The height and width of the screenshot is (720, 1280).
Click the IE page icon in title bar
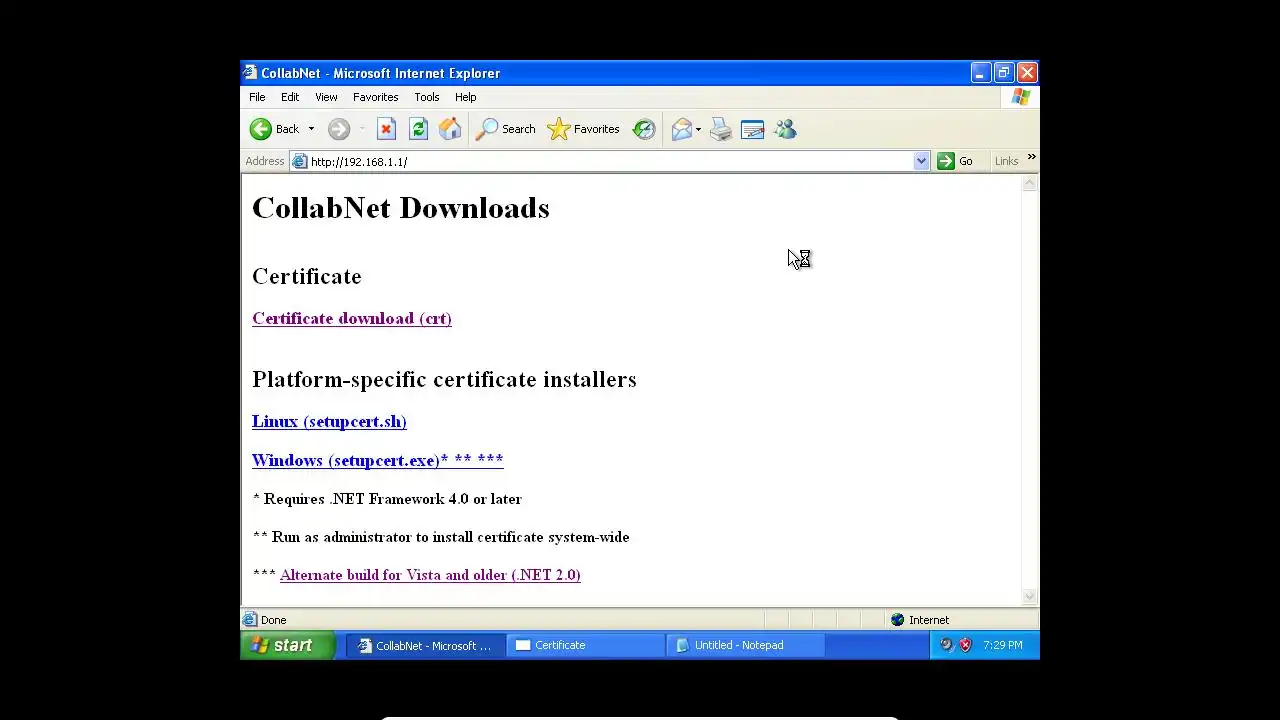point(250,72)
